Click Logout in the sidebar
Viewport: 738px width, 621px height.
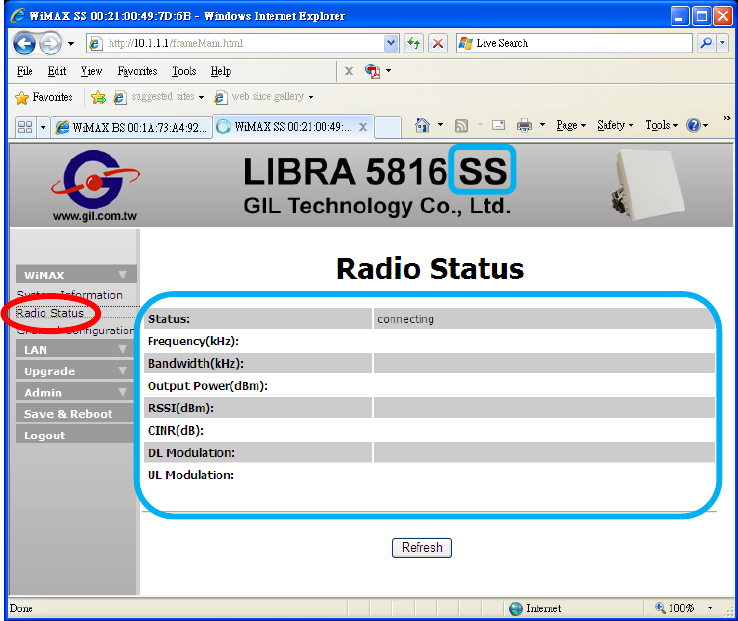point(76,435)
